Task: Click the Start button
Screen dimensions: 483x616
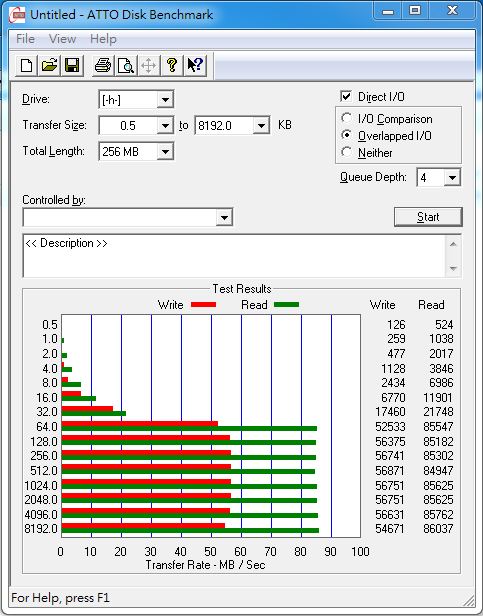Action: tap(428, 217)
